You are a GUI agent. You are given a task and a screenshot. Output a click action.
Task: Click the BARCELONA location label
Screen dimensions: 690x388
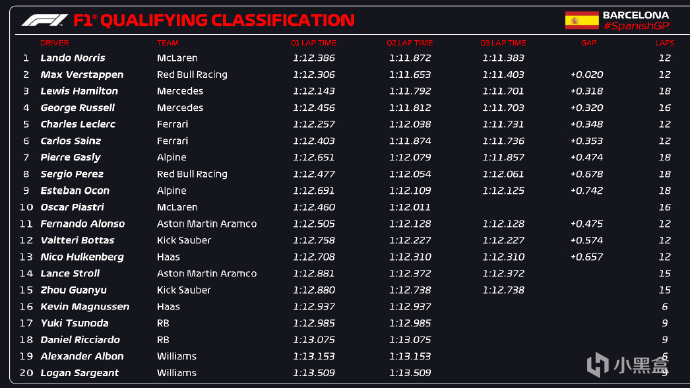coord(636,15)
